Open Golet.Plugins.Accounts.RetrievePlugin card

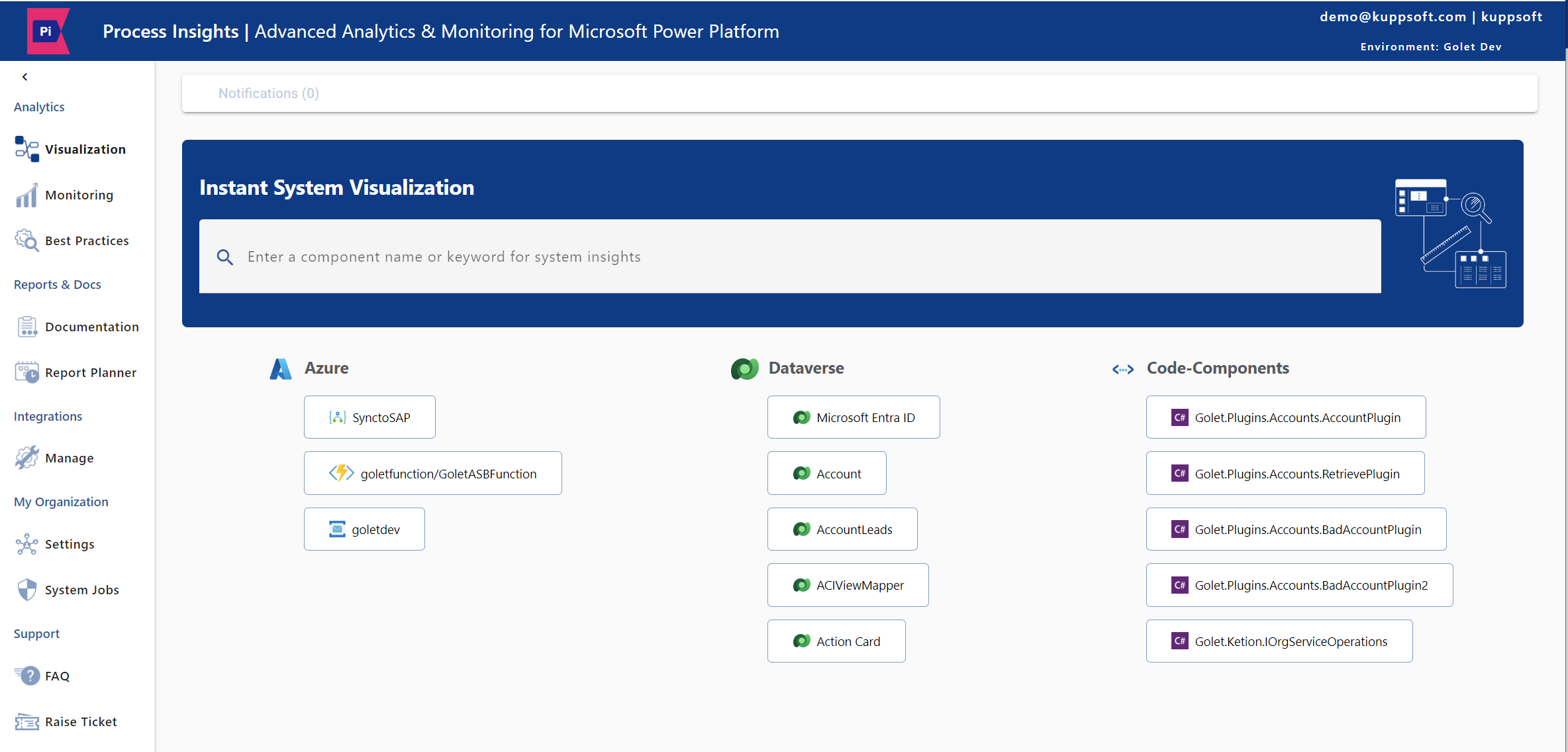1285,473
